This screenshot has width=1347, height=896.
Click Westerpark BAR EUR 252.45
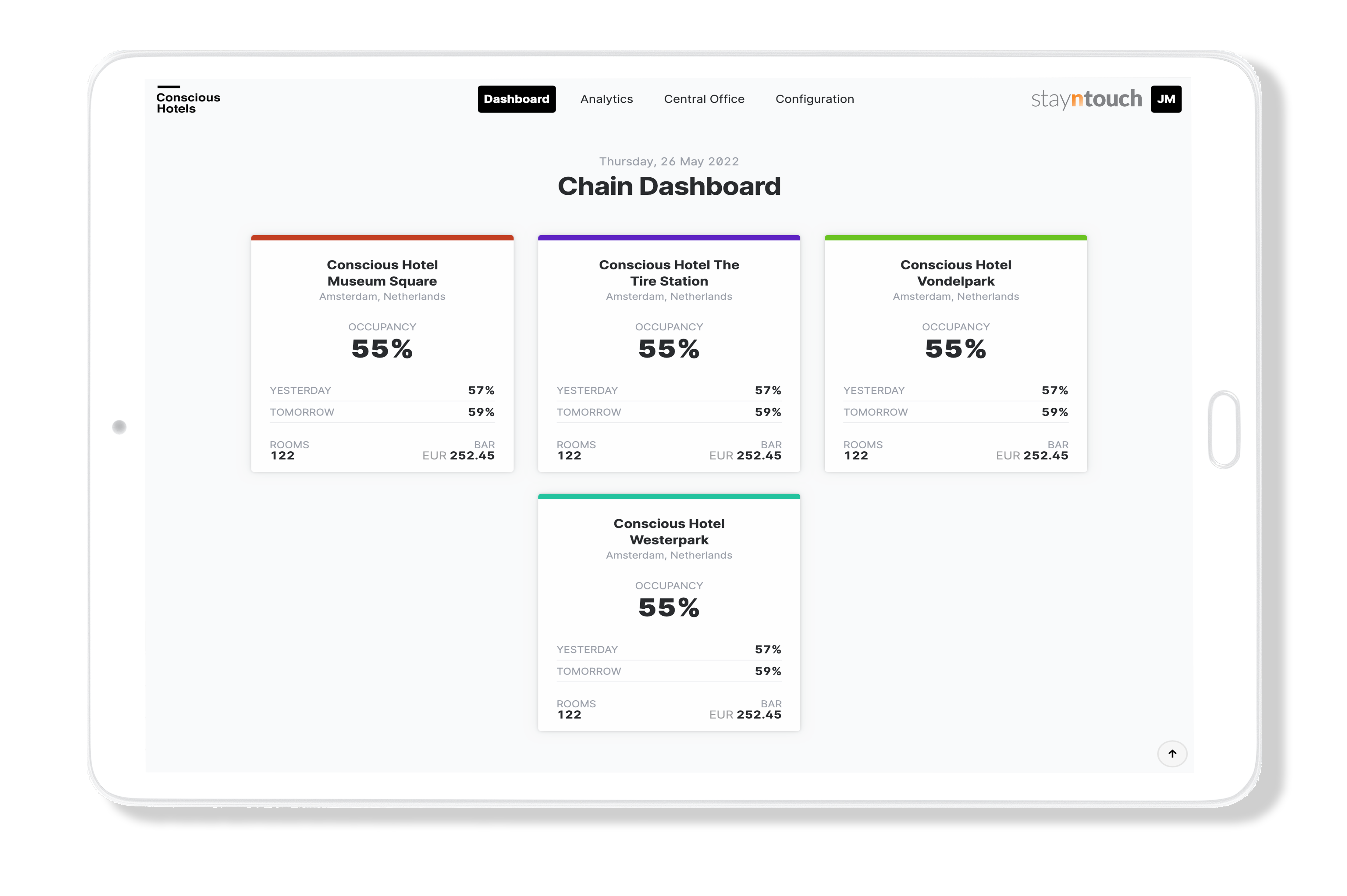coord(745,715)
